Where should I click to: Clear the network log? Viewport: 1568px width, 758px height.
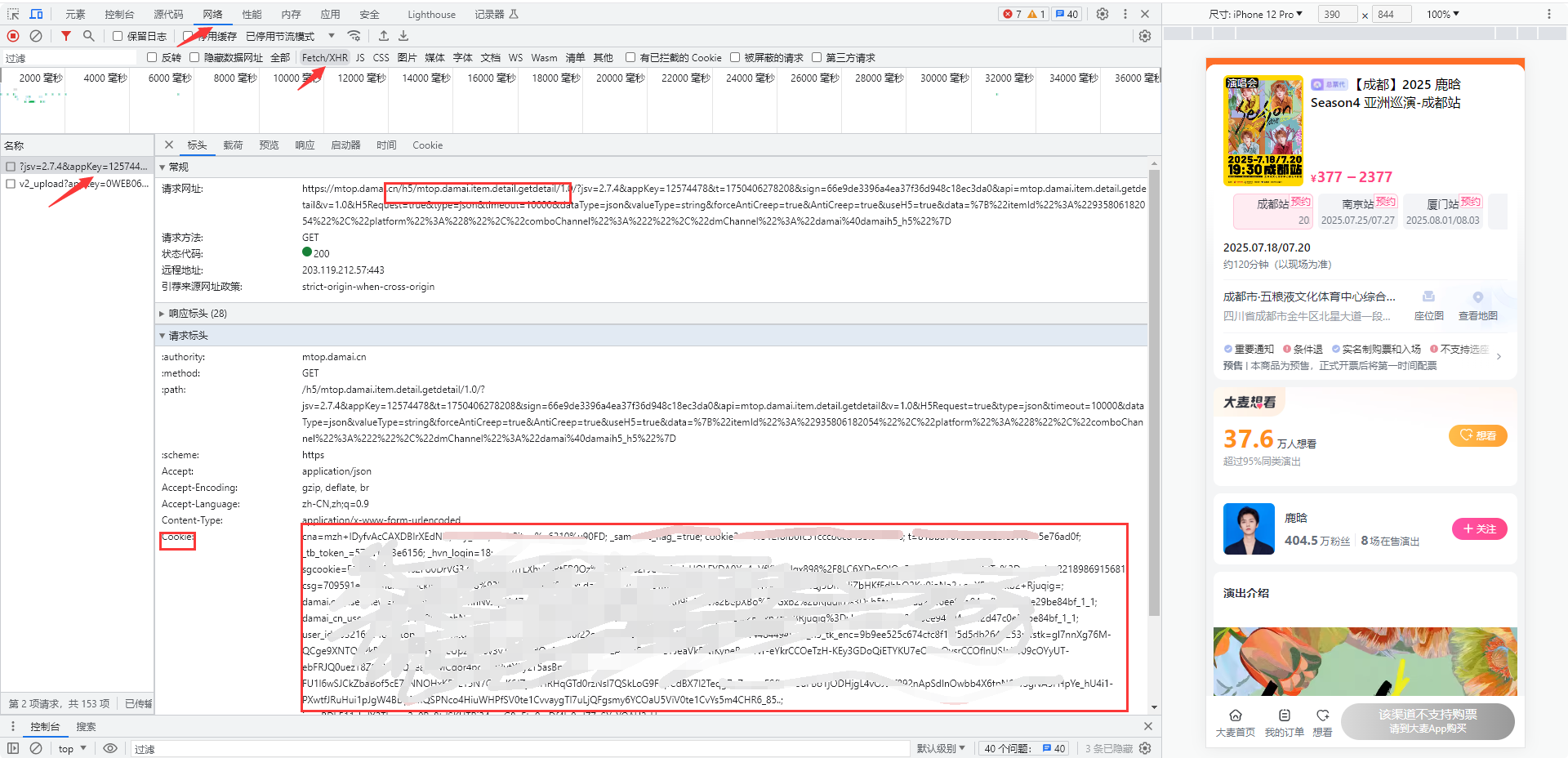[x=36, y=36]
